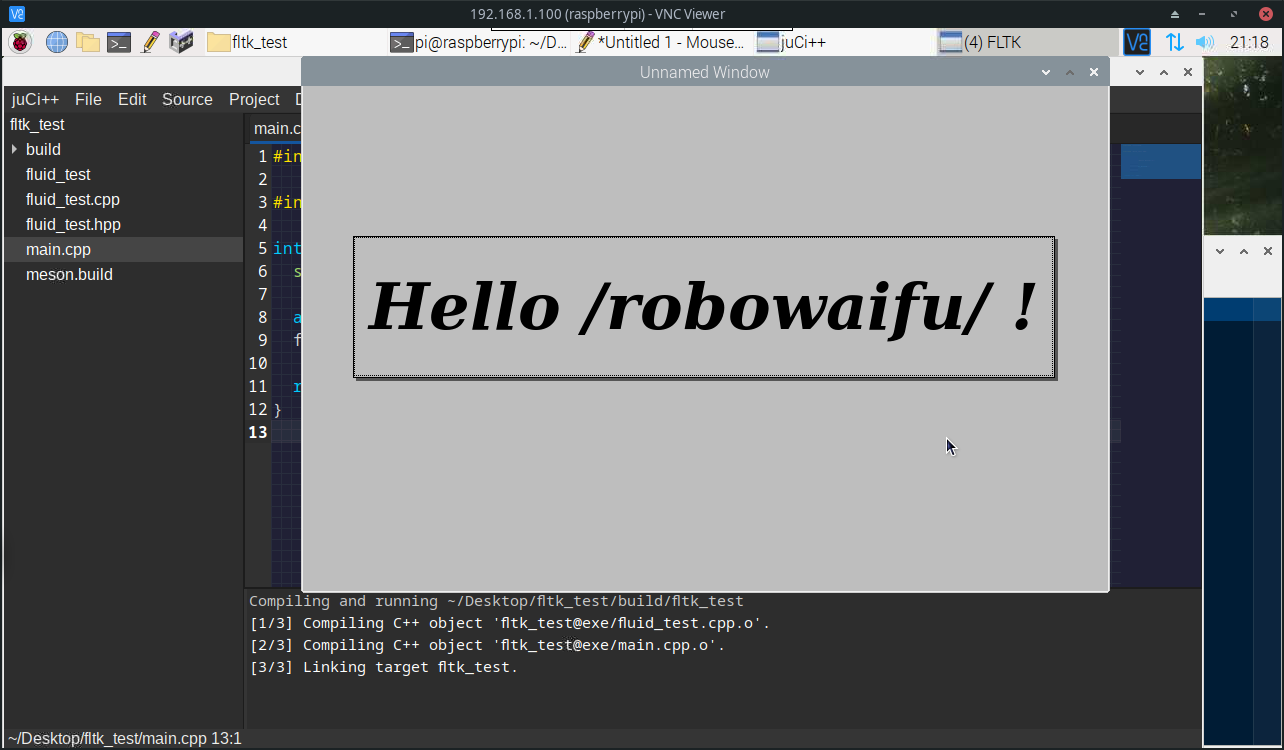Viewport: 1284px width, 750px height.
Task: Minimize the background window on the right
Action: coord(1220,251)
